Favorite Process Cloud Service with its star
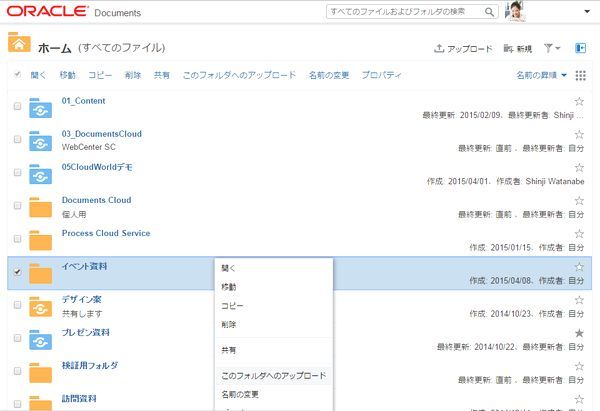The width and height of the screenshot is (600, 411). tap(579, 234)
